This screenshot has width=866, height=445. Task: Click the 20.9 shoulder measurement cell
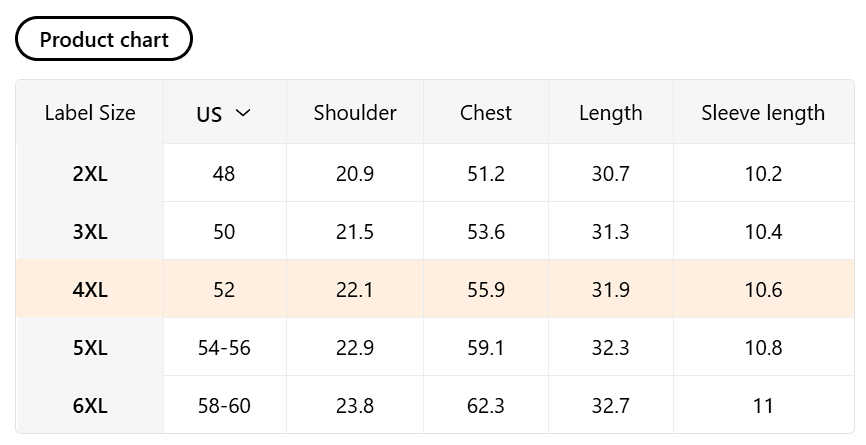tap(355, 174)
